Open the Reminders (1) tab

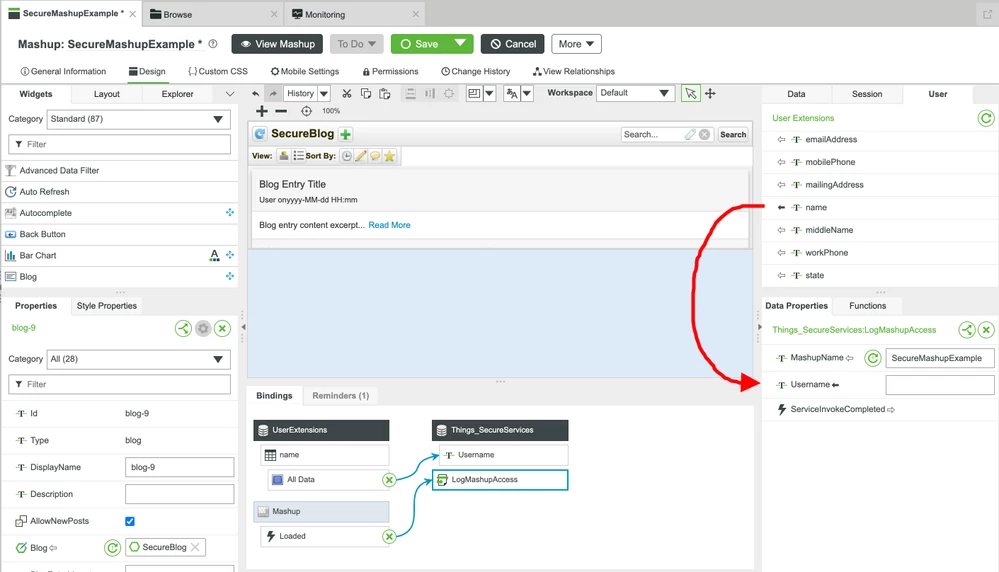click(340, 396)
